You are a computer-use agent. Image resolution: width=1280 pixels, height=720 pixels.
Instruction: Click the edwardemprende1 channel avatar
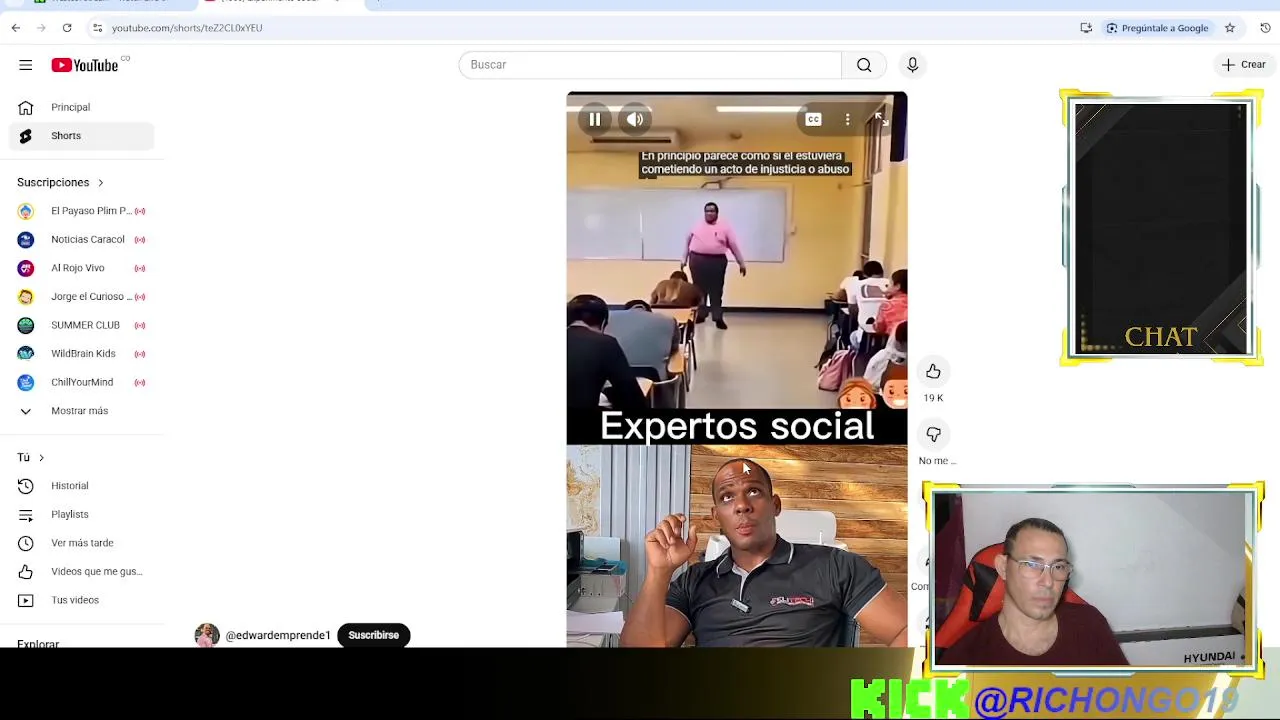click(207, 635)
